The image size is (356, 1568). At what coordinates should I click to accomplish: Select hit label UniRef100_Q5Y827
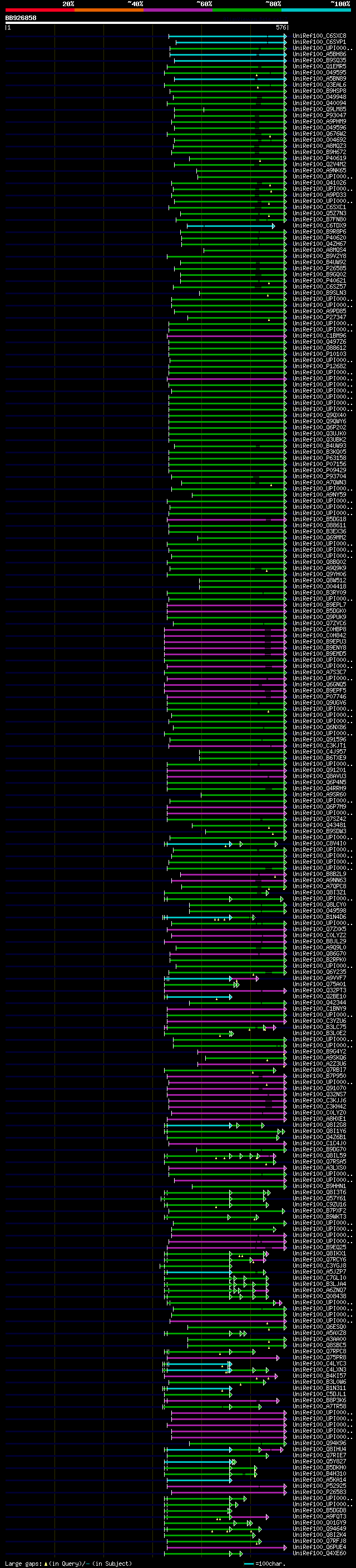[x=319, y=1461]
